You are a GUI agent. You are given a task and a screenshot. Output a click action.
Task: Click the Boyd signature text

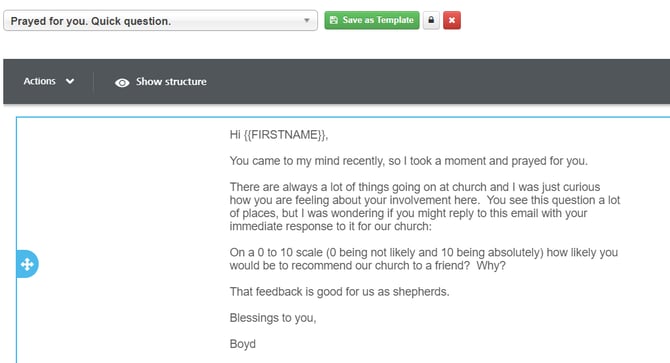pyautogui.click(x=242, y=344)
